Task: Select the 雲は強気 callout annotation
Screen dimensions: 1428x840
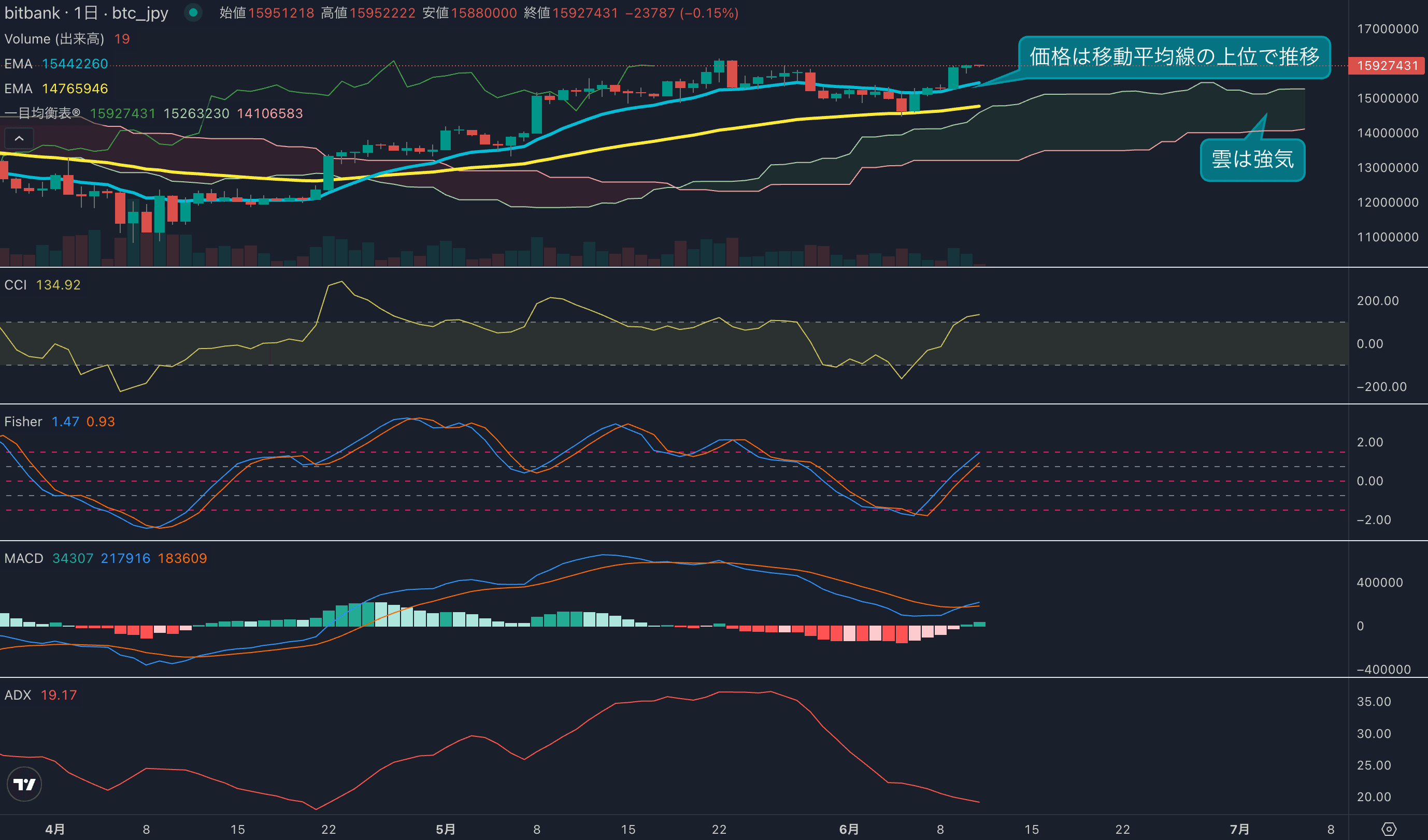Action: (1252, 160)
